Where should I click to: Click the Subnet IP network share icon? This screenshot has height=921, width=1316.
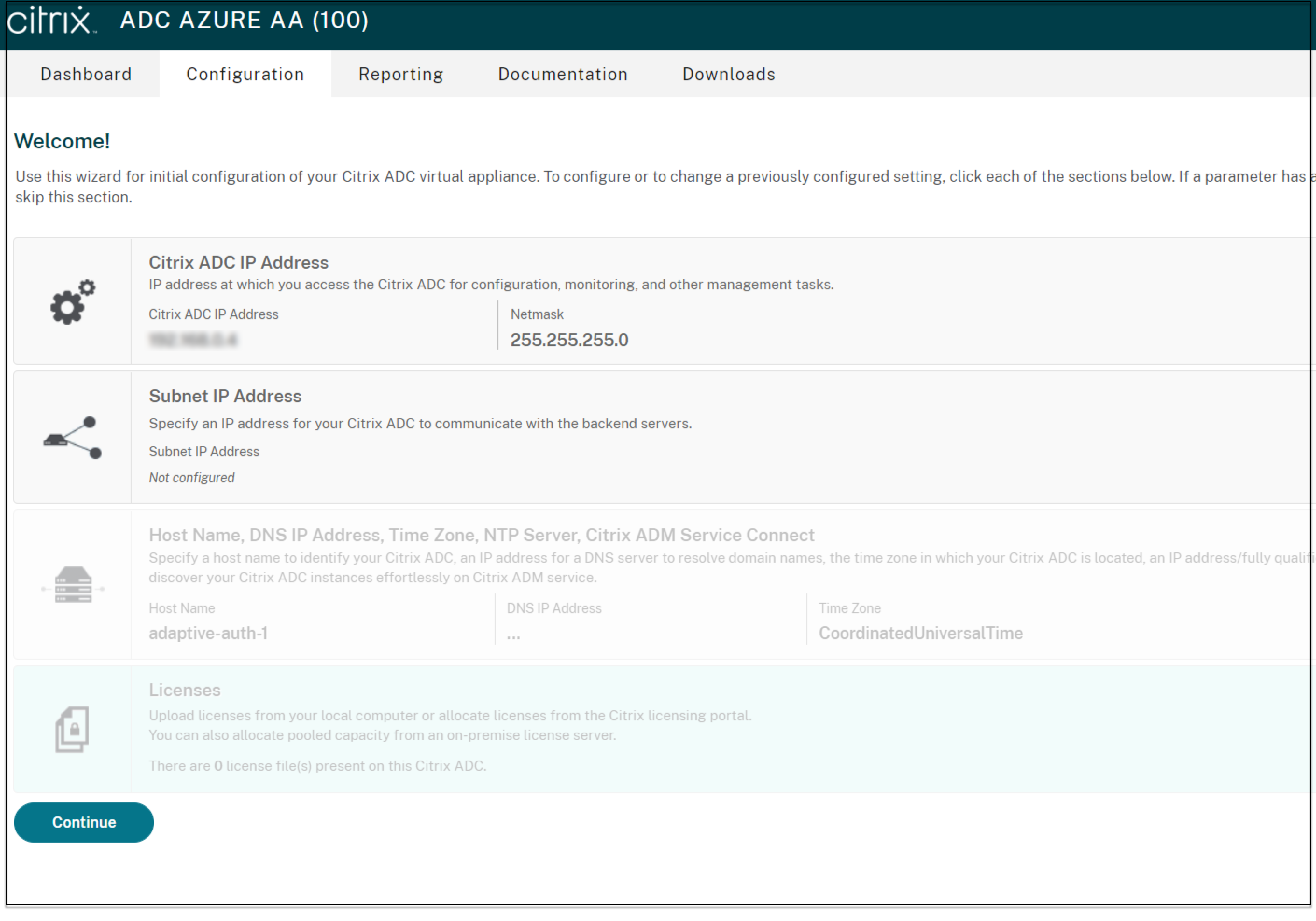click(72, 438)
